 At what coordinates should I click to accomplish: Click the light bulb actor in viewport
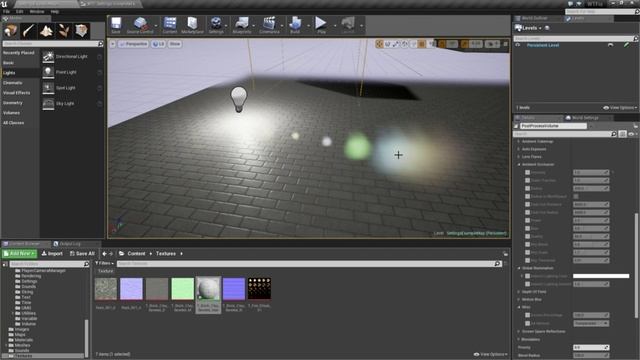click(x=239, y=98)
